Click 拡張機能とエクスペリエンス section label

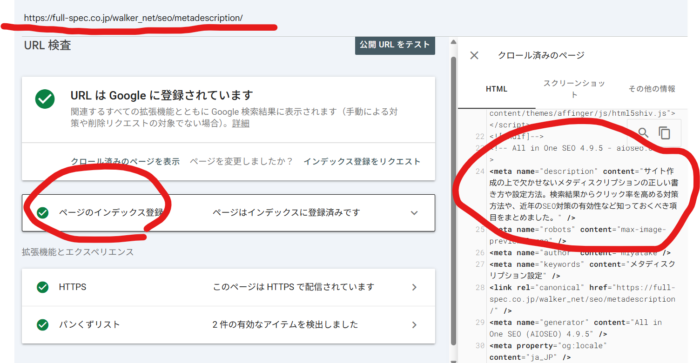click(x=78, y=252)
